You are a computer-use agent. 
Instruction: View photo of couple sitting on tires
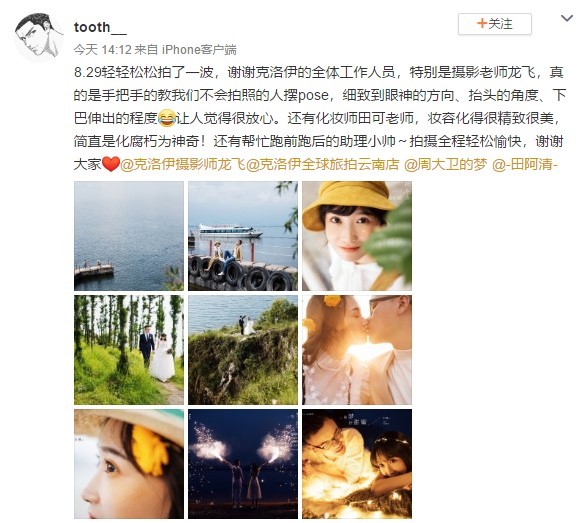(243, 236)
